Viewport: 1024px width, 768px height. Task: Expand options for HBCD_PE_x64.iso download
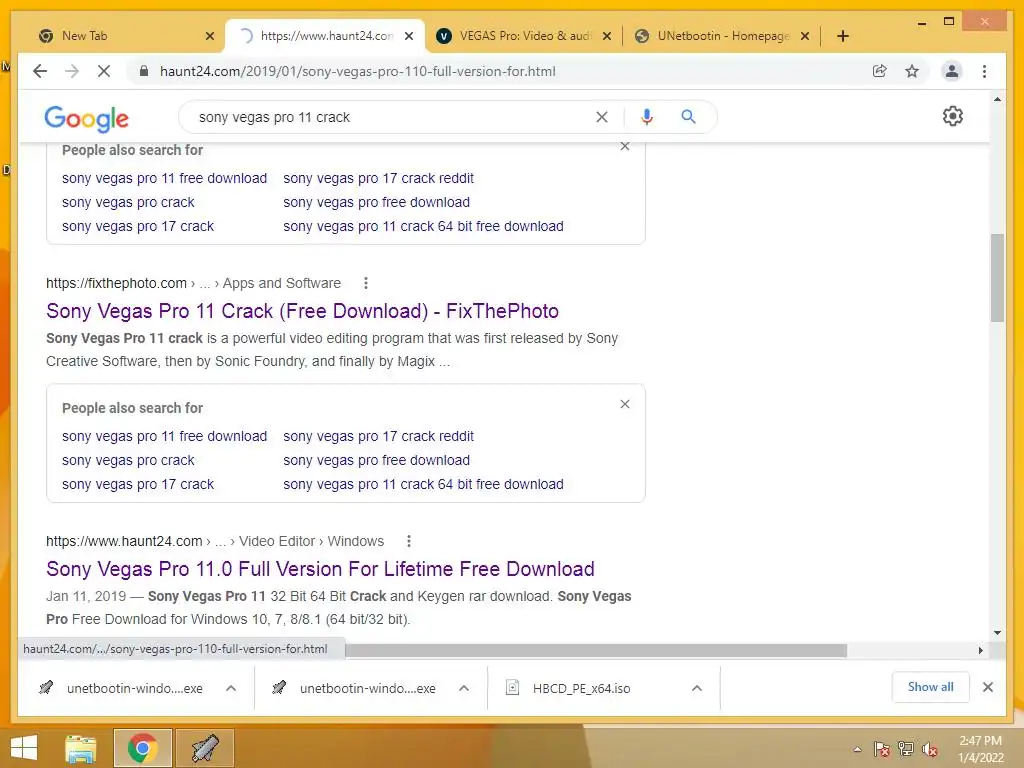pyautogui.click(x=697, y=688)
